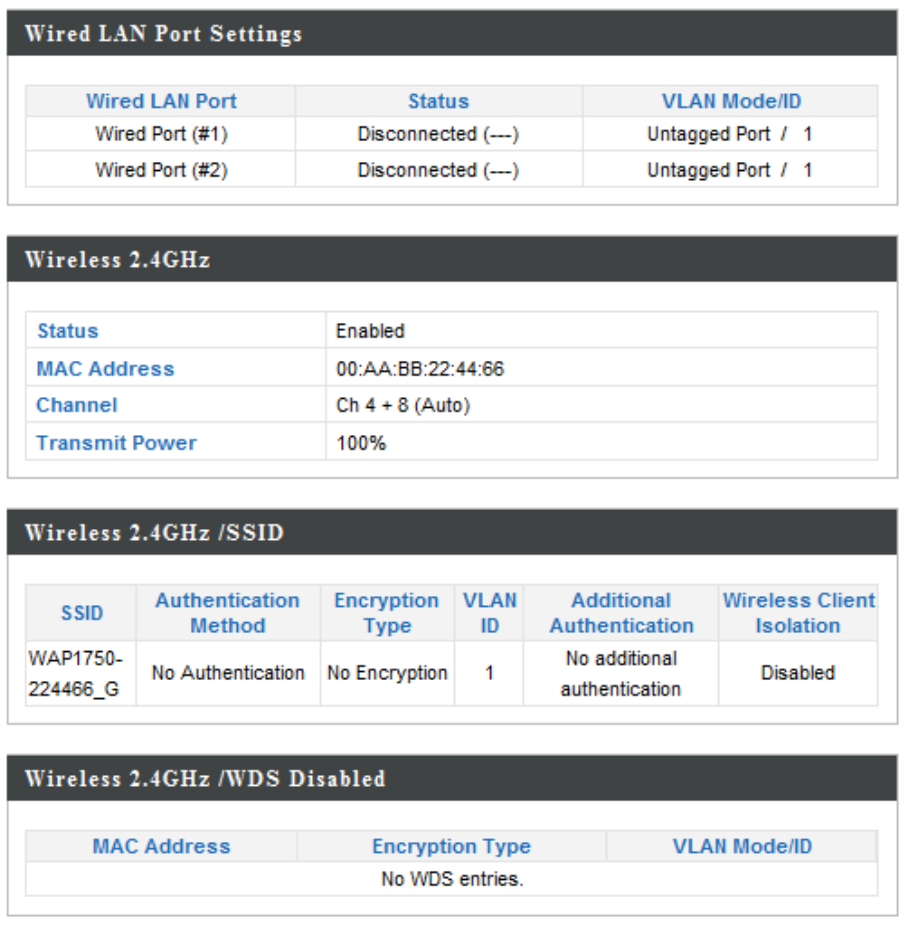Click the Authentication Method column header
908x926 pixels.
227,613
